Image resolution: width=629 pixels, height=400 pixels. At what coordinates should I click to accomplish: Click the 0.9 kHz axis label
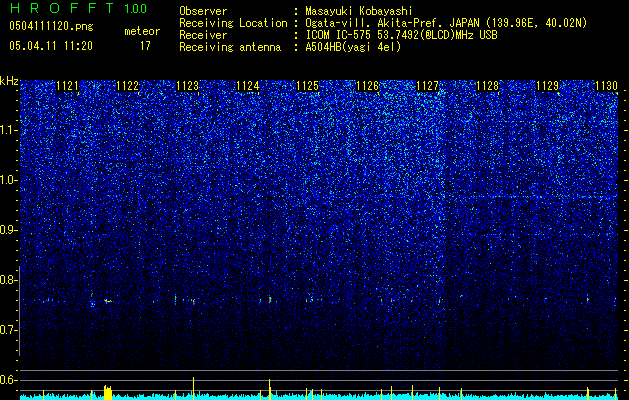tap(9, 230)
